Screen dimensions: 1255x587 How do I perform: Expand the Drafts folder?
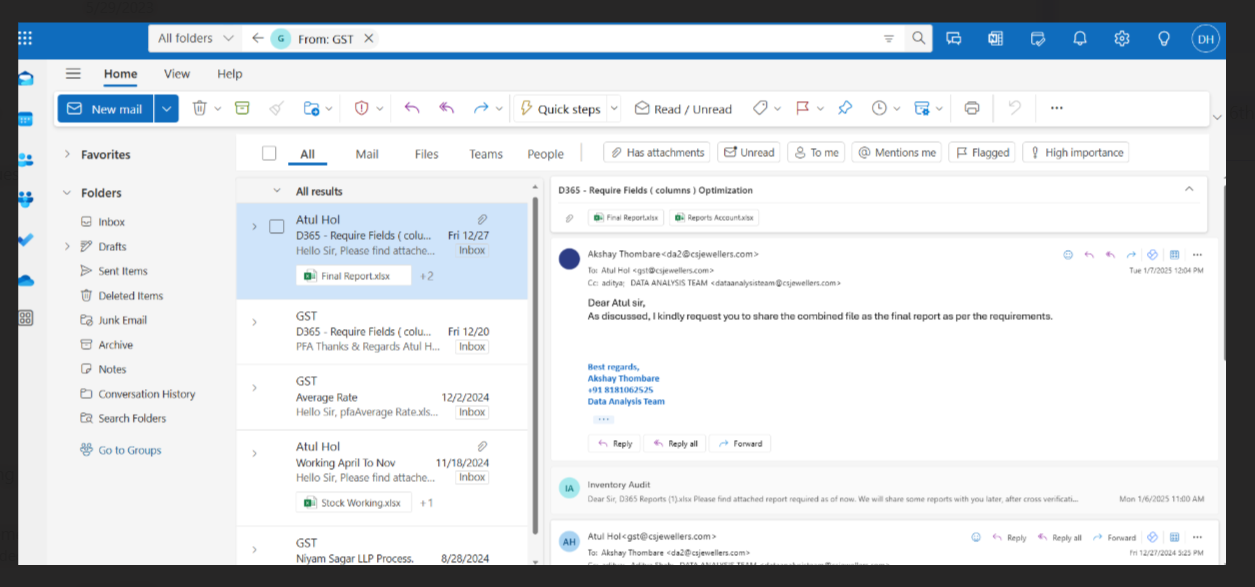coord(67,246)
